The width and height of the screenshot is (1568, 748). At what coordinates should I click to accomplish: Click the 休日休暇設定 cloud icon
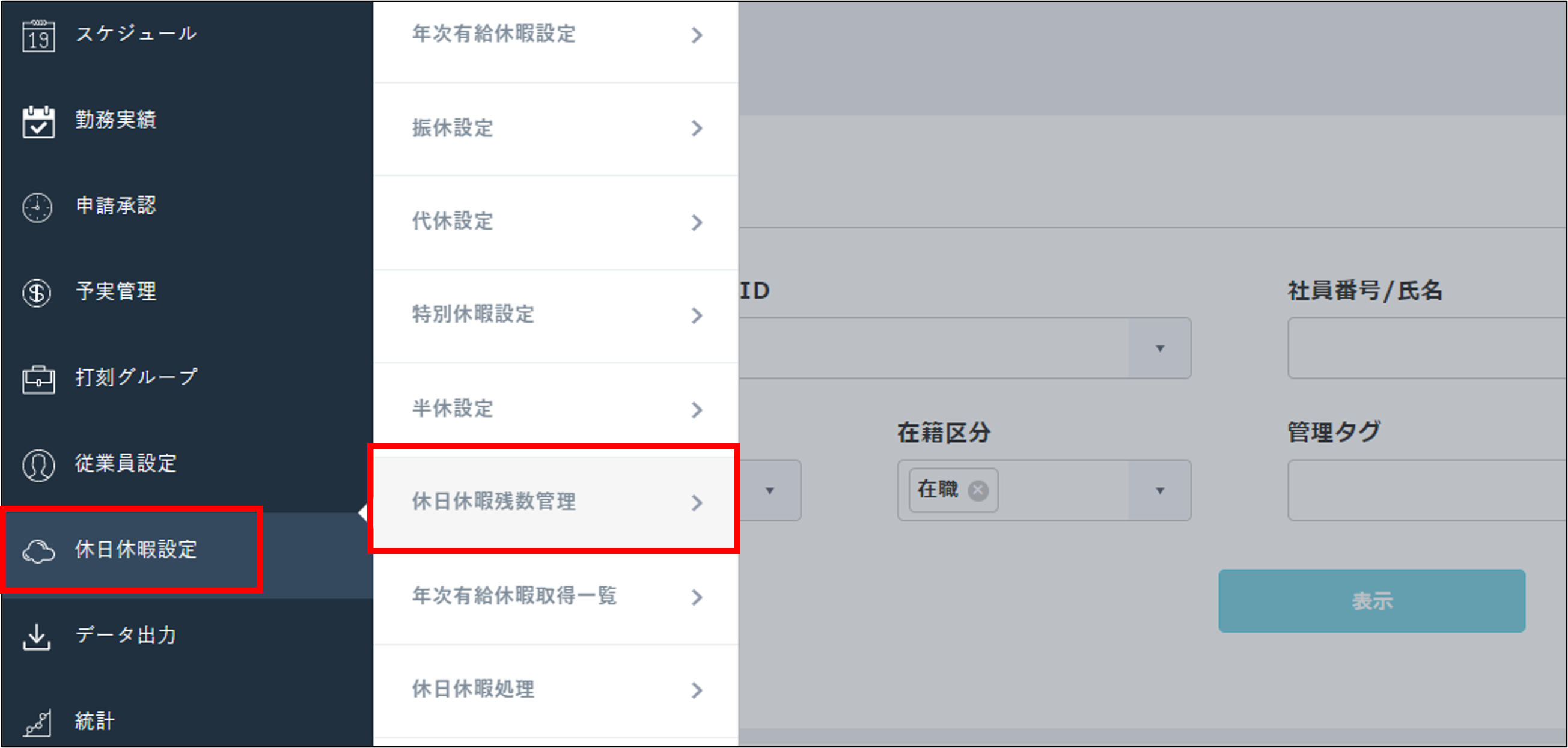(38, 551)
